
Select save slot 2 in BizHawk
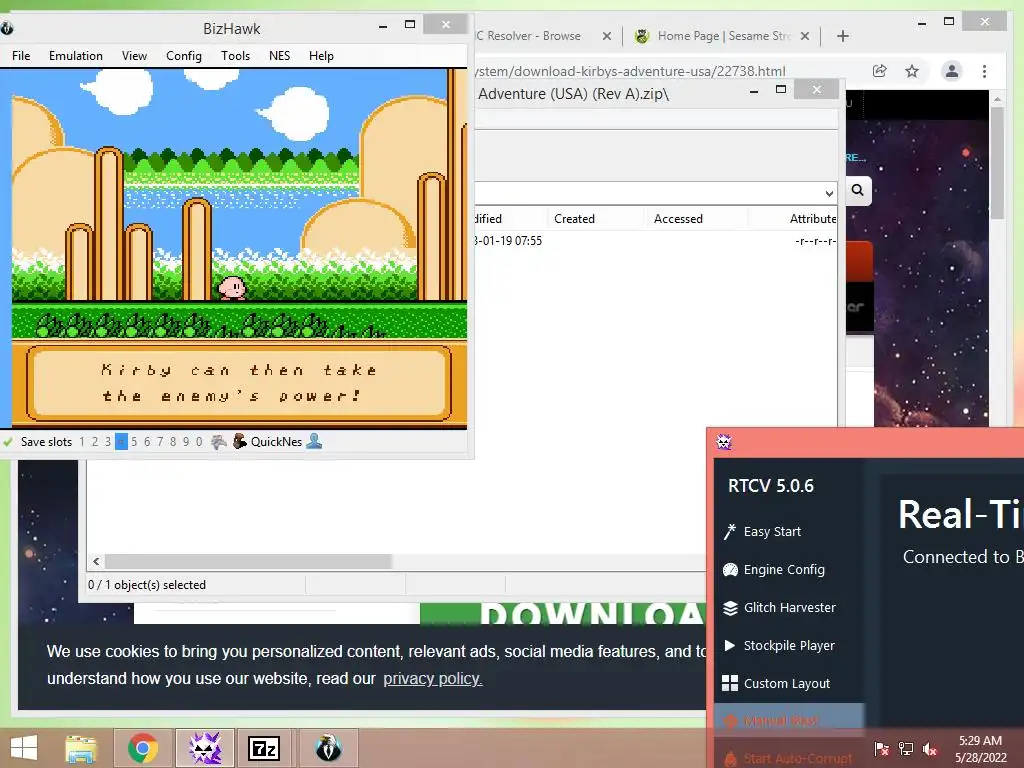tap(95, 442)
